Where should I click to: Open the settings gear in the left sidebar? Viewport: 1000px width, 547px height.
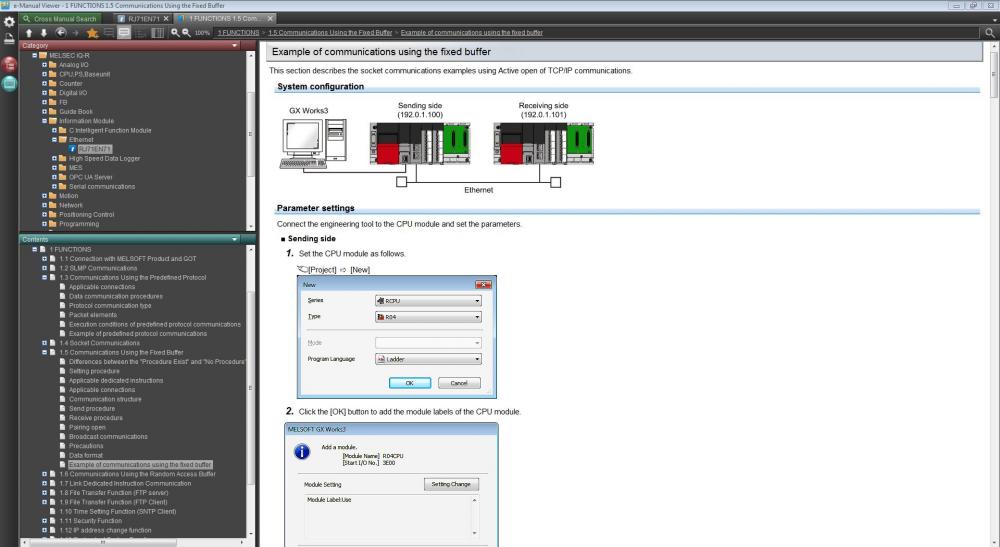pos(9,22)
